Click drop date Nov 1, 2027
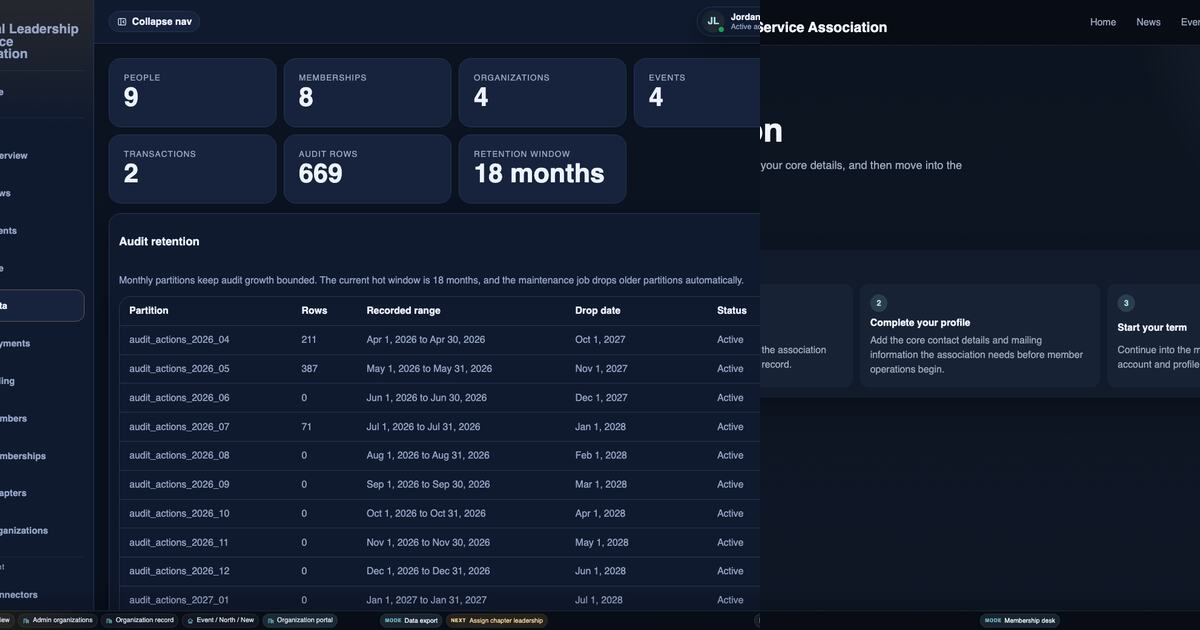Image resolution: width=1200 pixels, height=630 pixels. tap(601, 369)
